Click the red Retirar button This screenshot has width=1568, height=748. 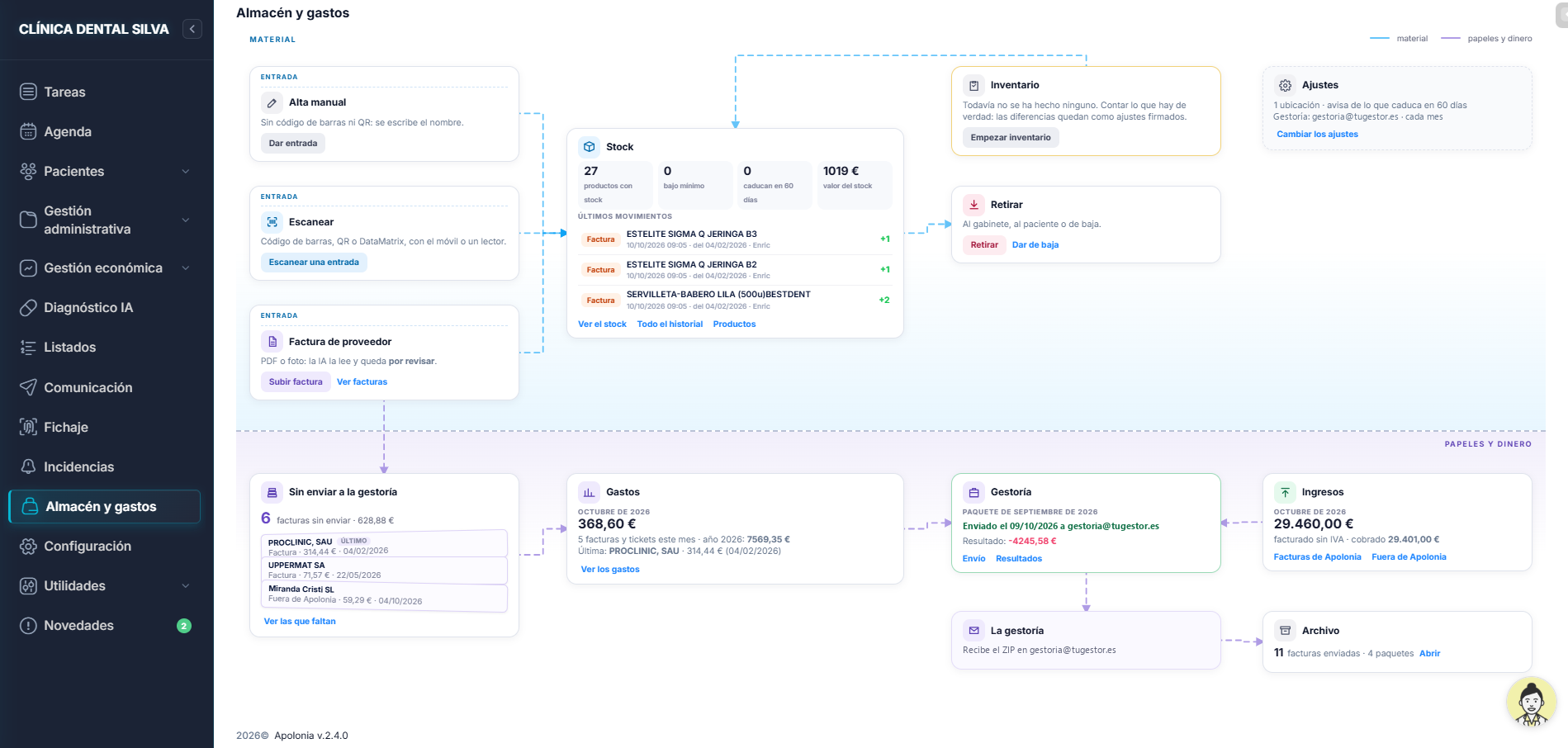coord(984,244)
